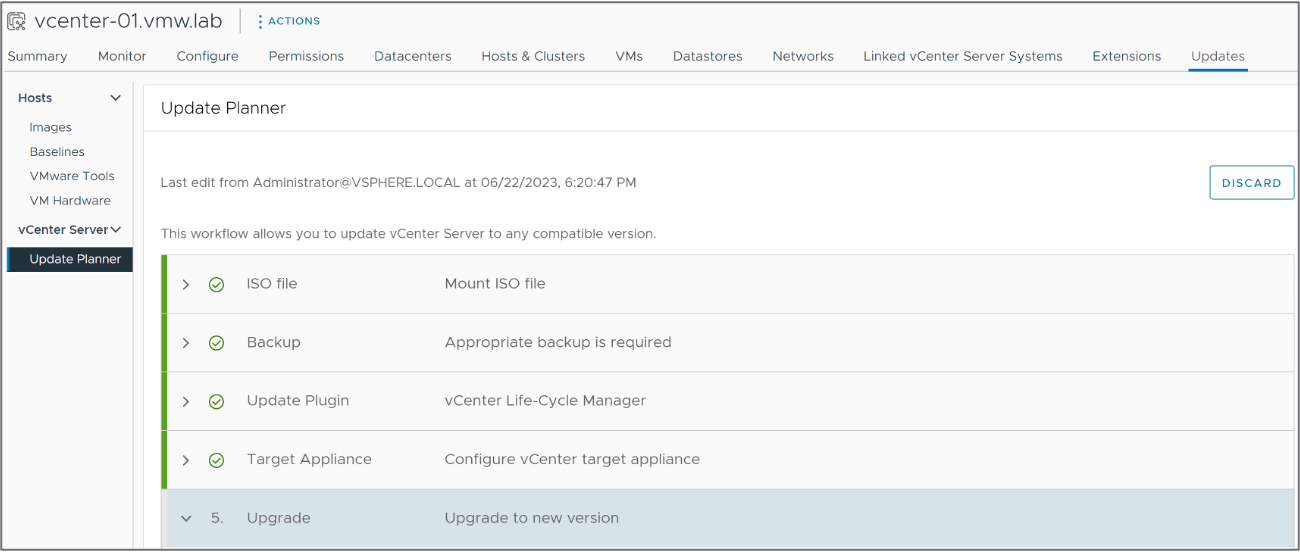
Task: Click the Discard button
Action: 1252,183
